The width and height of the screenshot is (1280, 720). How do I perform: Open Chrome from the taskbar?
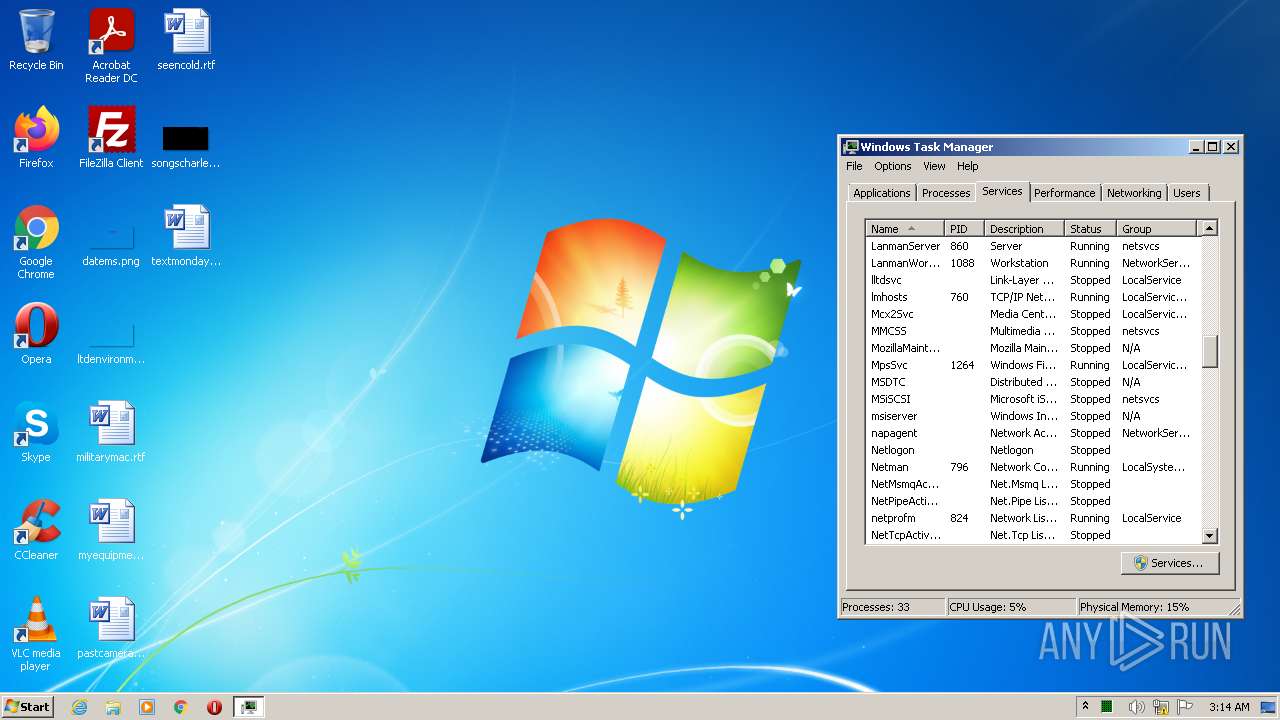pyautogui.click(x=181, y=707)
